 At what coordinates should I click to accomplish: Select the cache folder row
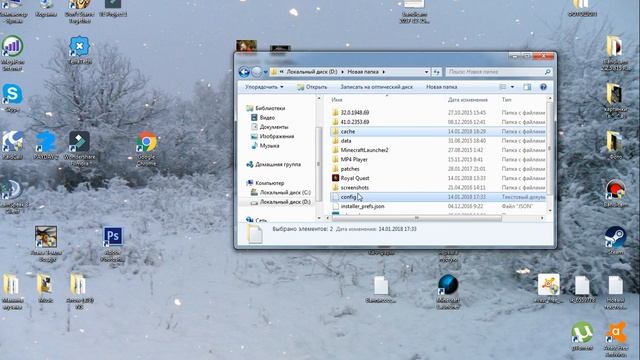click(x=438, y=131)
